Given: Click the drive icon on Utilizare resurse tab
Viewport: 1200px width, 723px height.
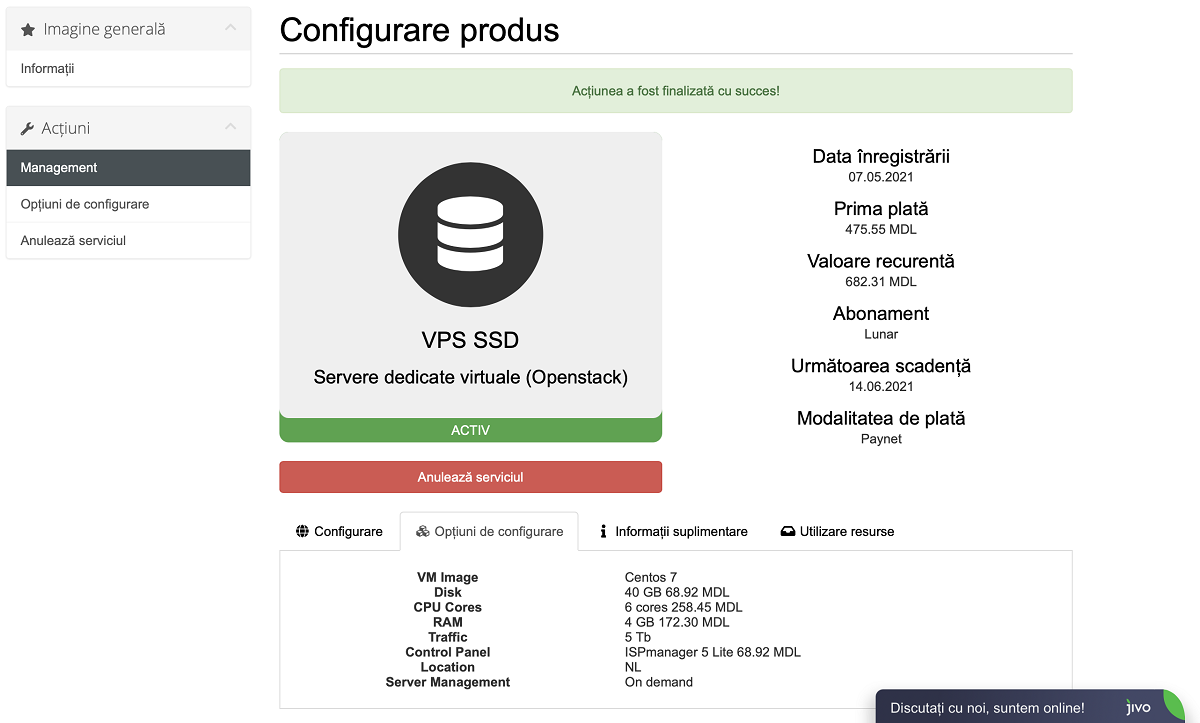Looking at the screenshot, I should coord(788,531).
